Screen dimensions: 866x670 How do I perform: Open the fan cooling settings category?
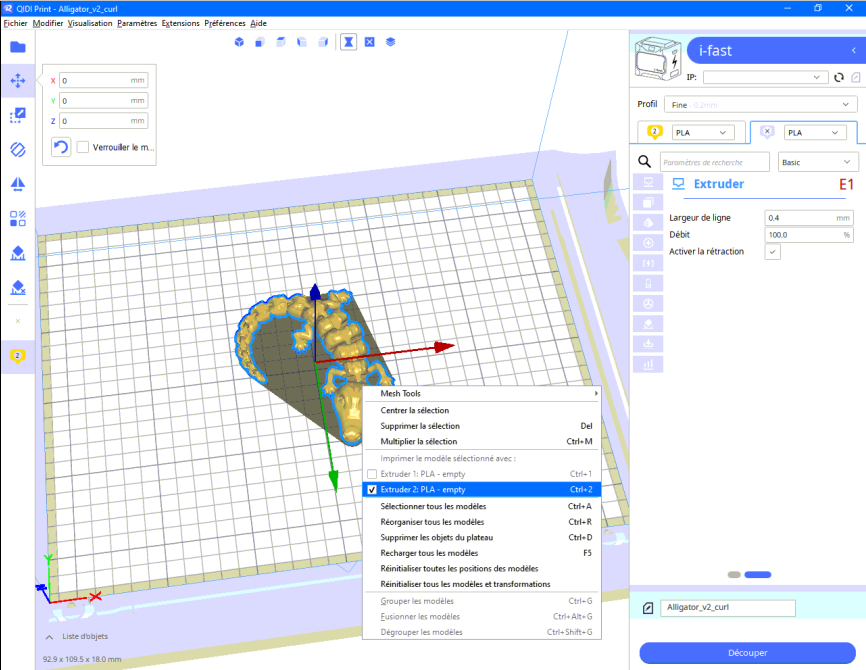648,304
